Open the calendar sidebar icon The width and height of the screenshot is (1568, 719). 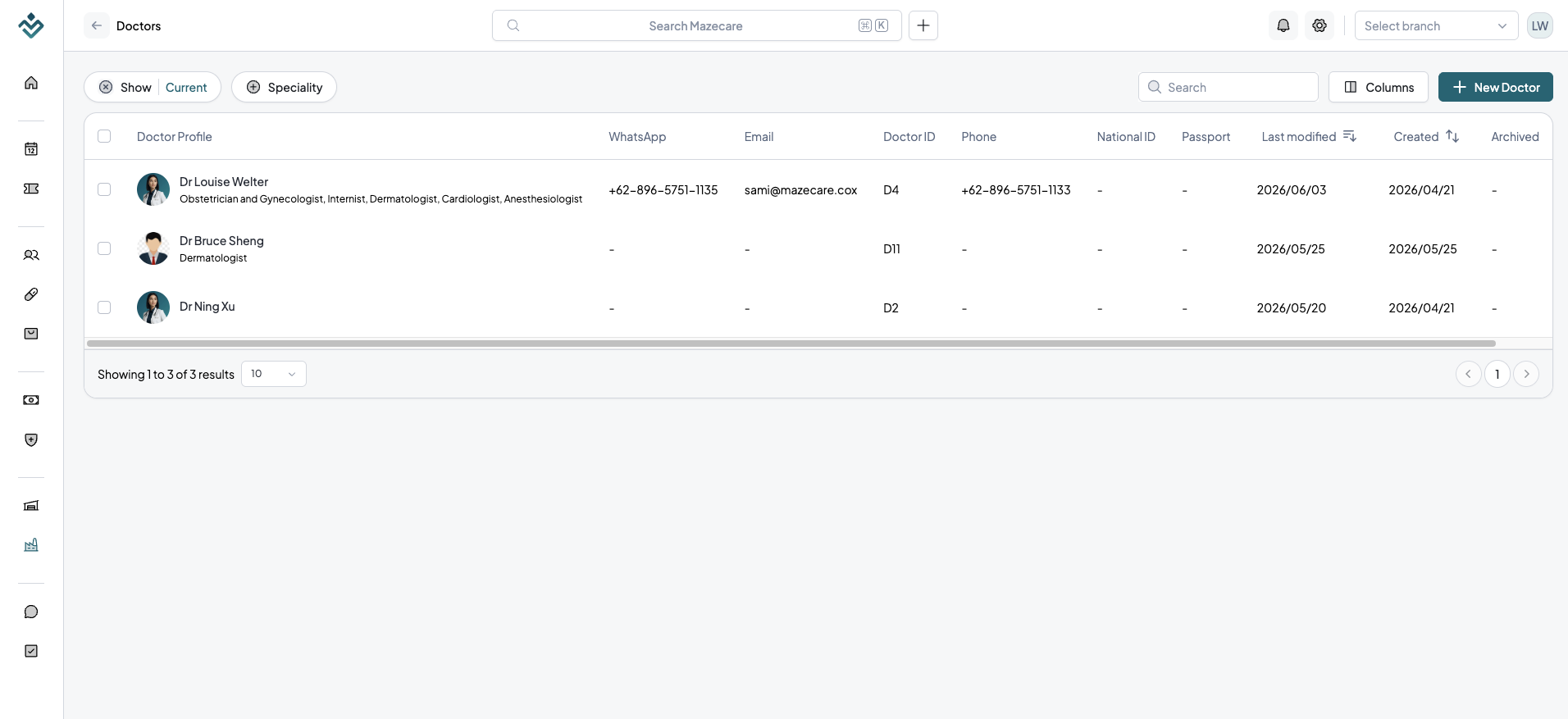(x=31, y=149)
